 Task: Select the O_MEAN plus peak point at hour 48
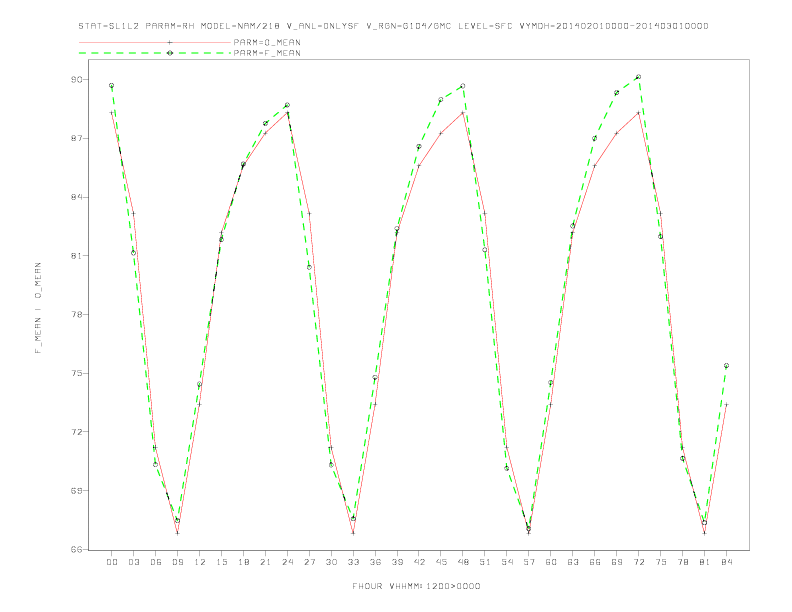click(x=463, y=113)
